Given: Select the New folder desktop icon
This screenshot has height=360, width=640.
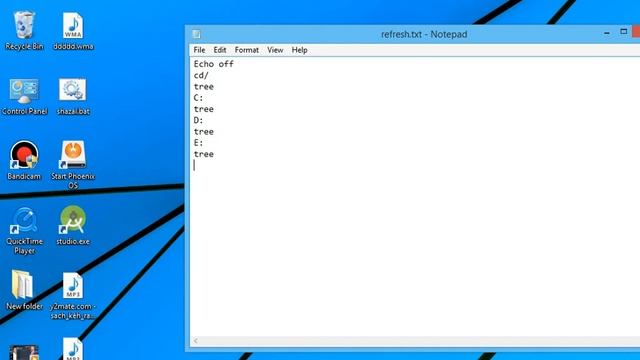Looking at the screenshot, I should [24, 290].
